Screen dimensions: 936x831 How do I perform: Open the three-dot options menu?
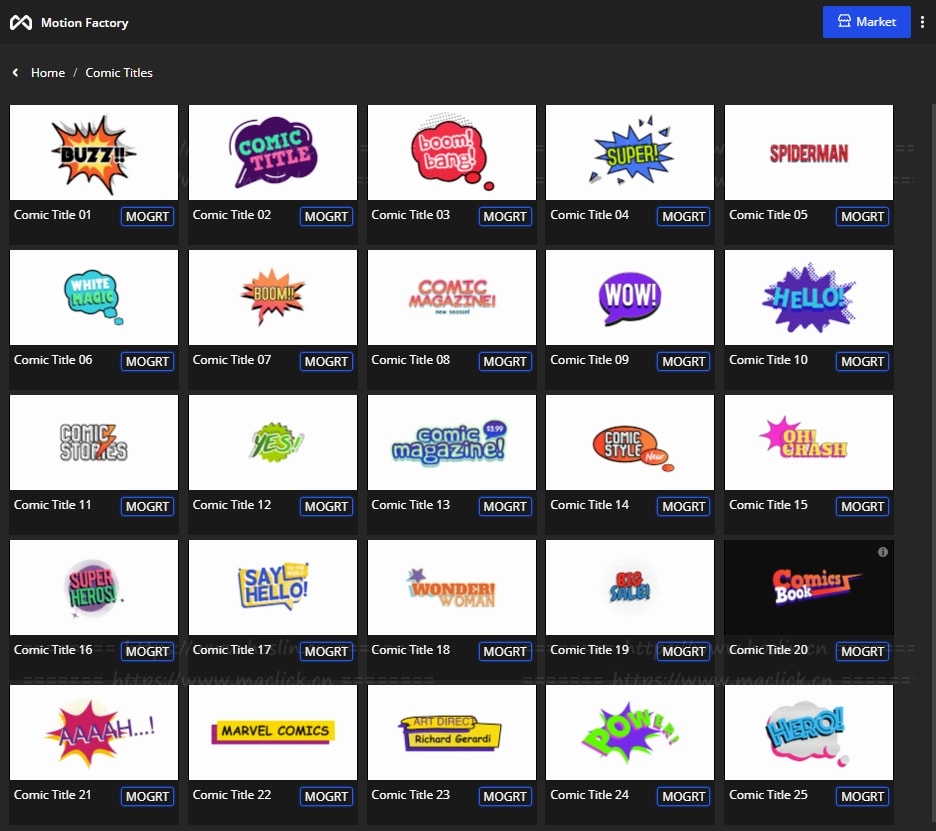click(x=922, y=22)
